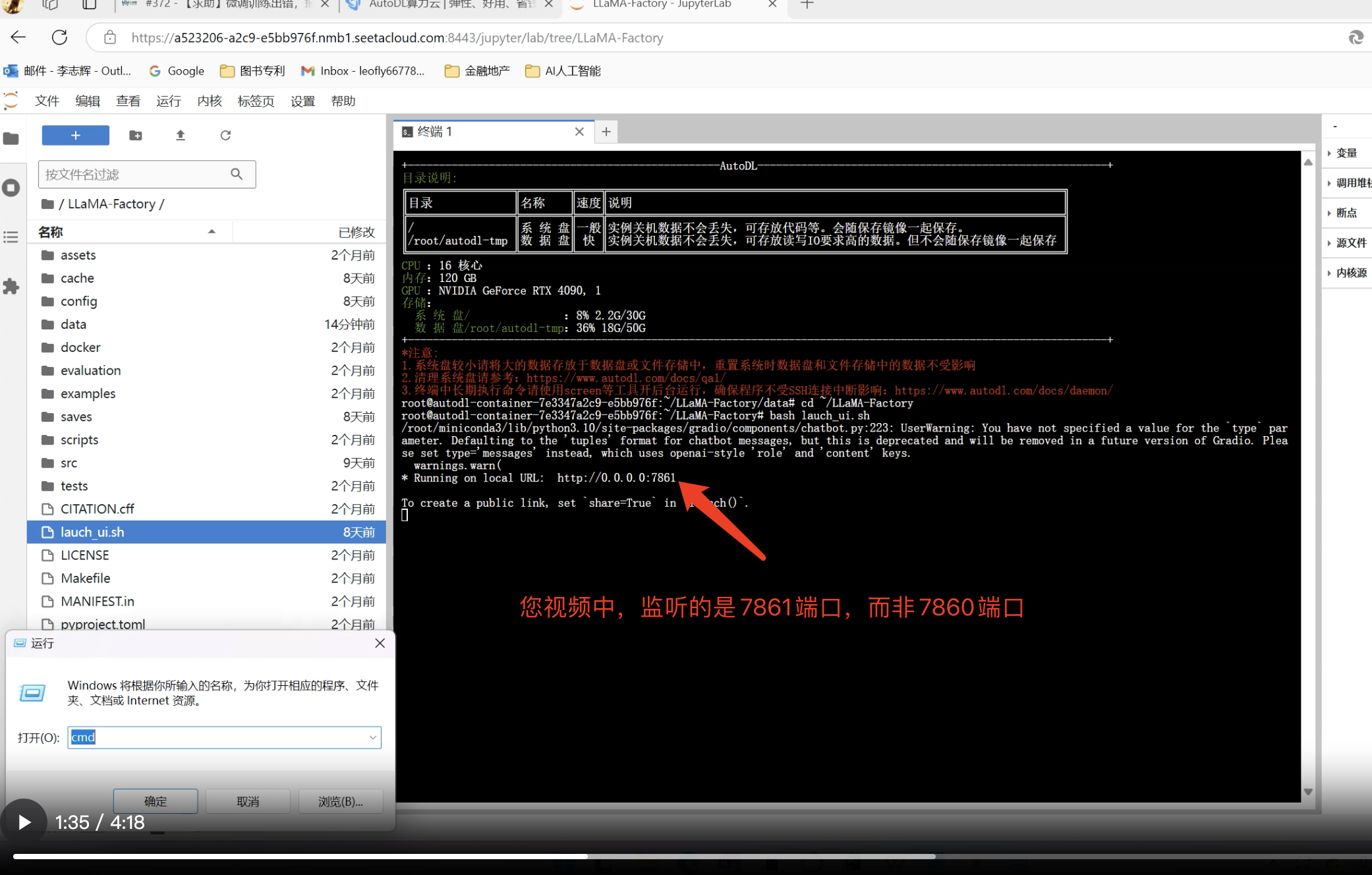This screenshot has width=1372, height=875.
Task: Open the 编辑 menu
Action: (88, 101)
